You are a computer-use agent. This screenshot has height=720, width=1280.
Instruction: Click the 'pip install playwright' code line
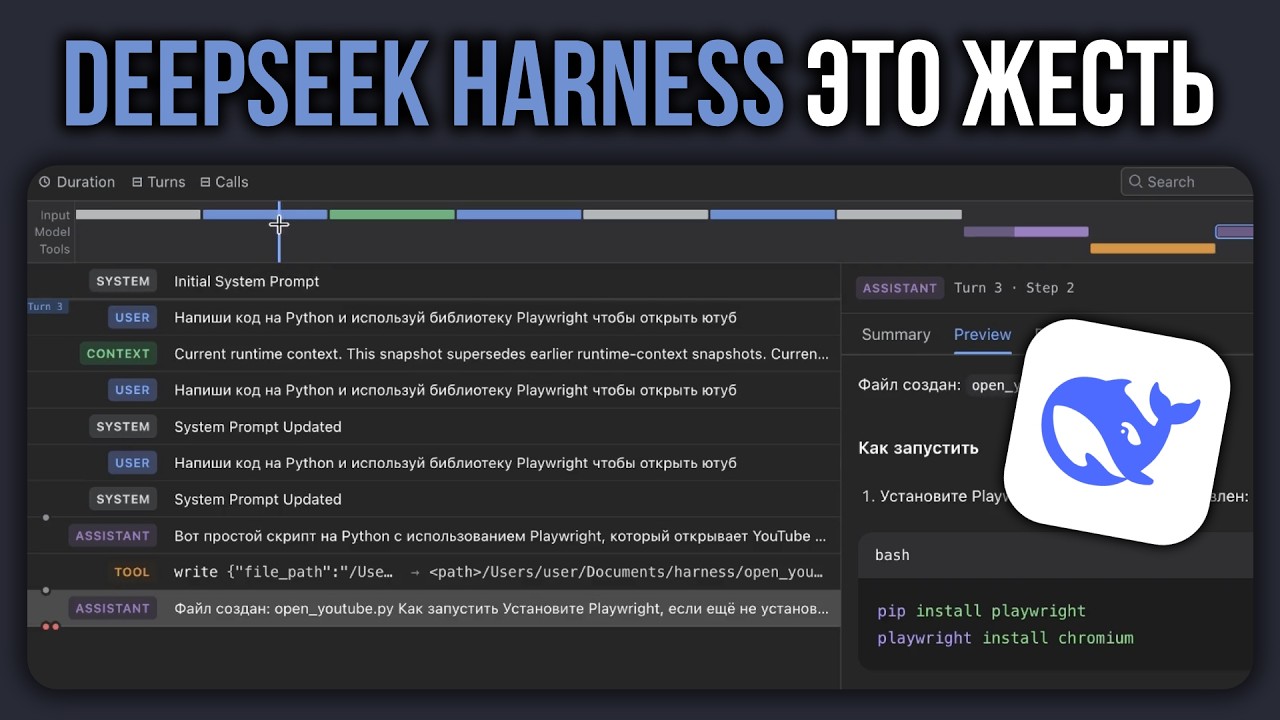(x=981, y=611)
